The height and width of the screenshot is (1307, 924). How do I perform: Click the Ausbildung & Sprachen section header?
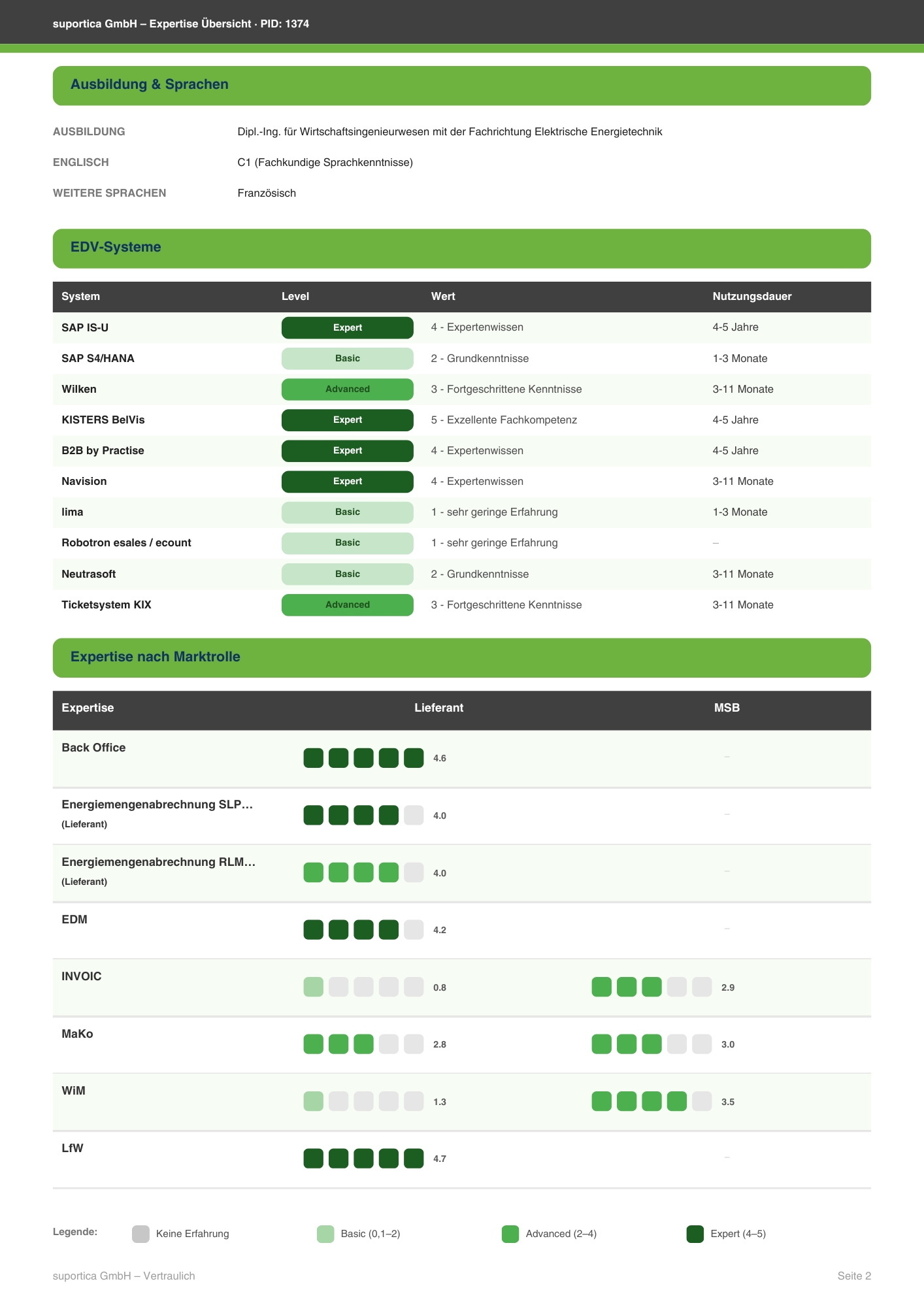tap(461, 85)
